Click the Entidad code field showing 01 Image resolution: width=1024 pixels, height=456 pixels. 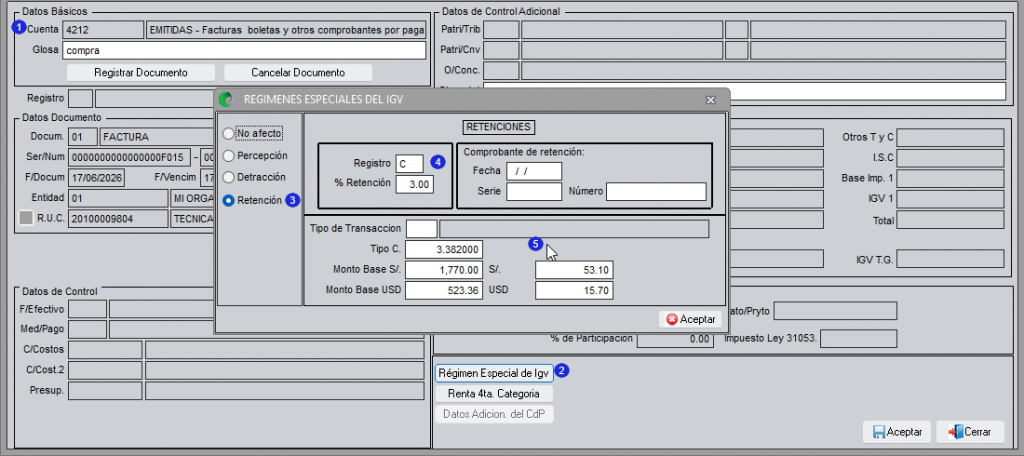tap(118, 198)
